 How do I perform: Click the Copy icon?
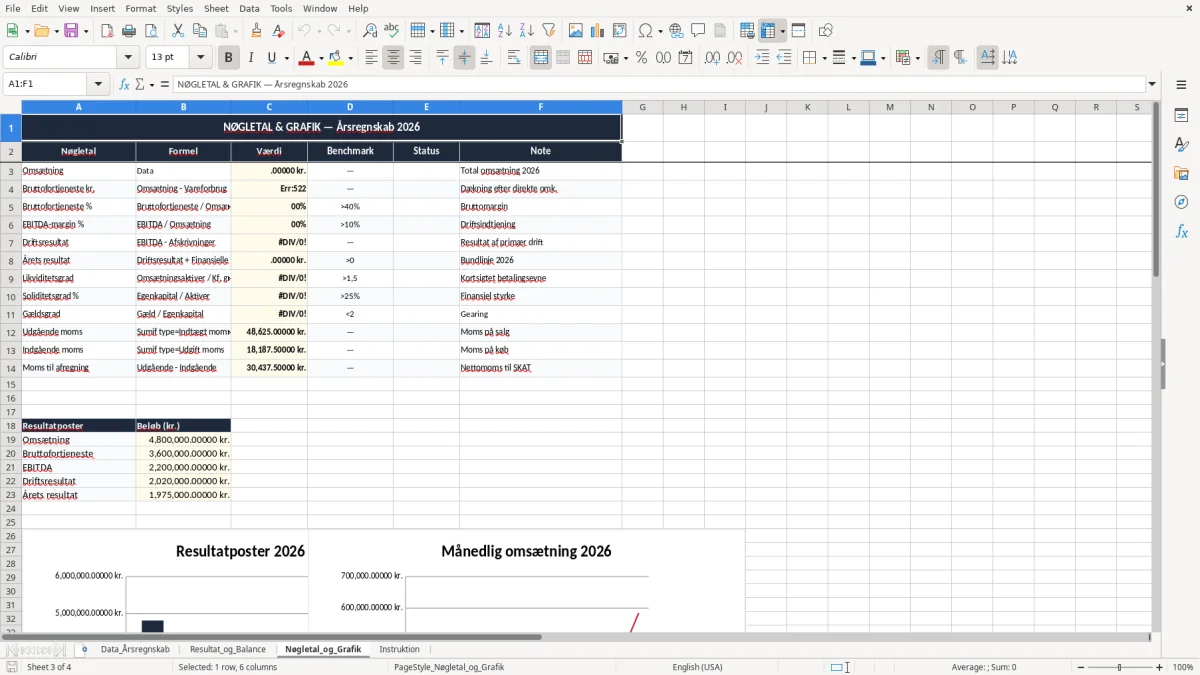tap(200, 31)
